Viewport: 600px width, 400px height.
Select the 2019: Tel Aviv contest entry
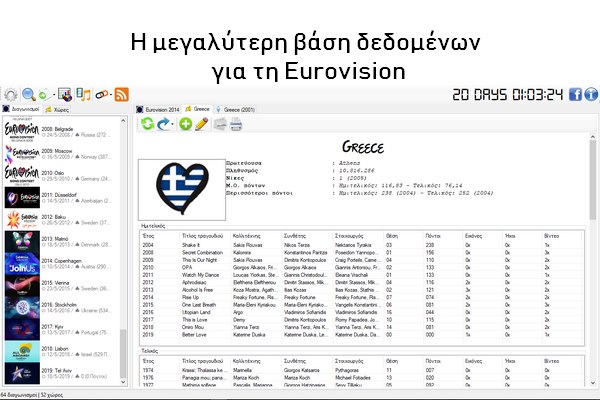pyautogui.click(x=61, y=373)
